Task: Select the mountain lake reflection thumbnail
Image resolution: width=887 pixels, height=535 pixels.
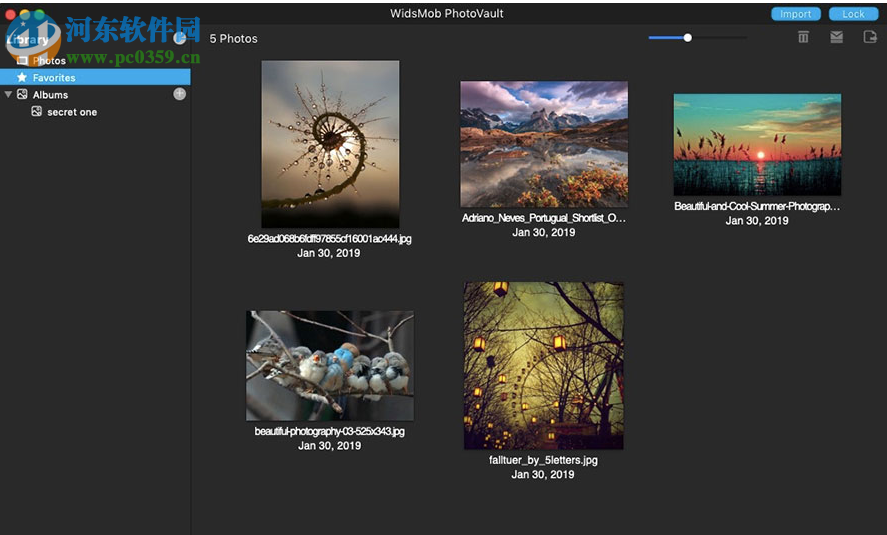Action: point(544,144)
